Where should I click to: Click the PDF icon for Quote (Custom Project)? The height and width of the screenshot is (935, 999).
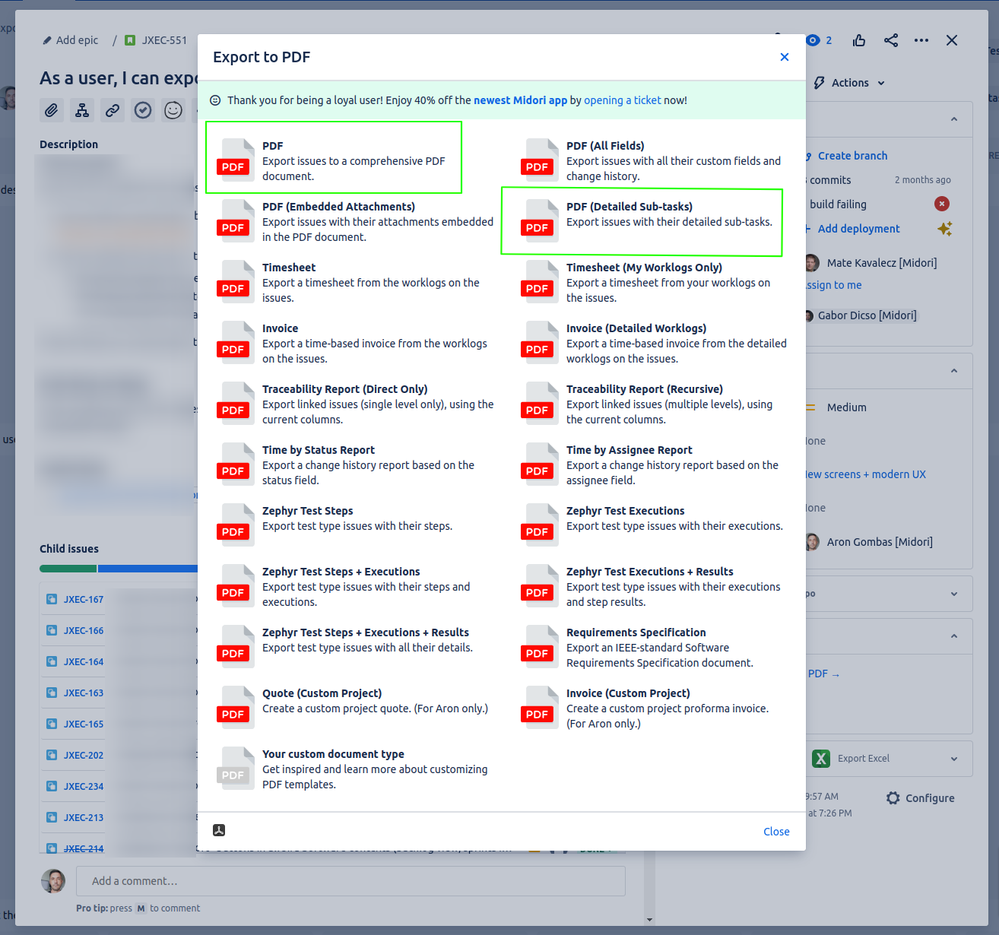pos(236,708)
